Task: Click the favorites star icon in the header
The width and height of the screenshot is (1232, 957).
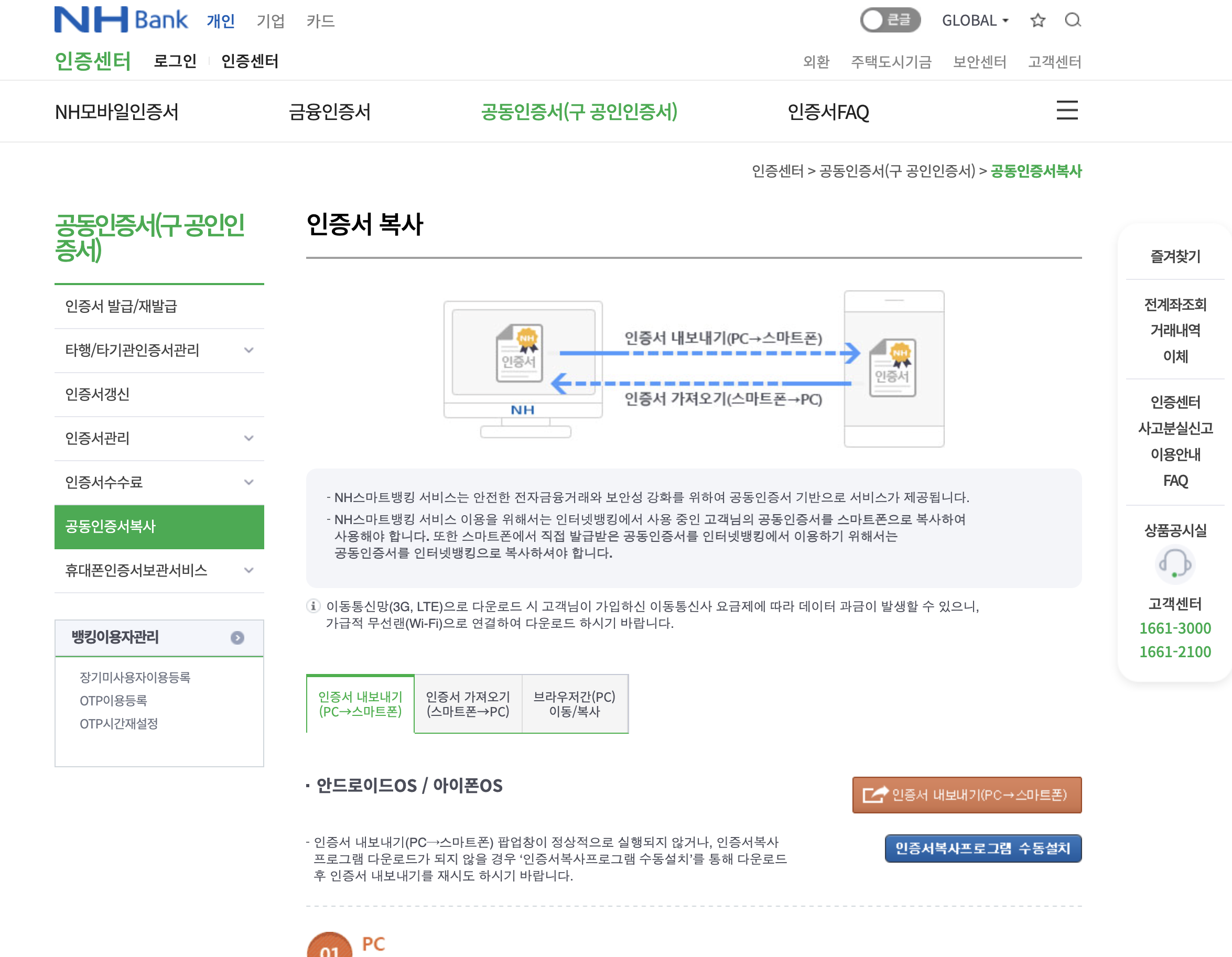Action: pos(1038,20)
